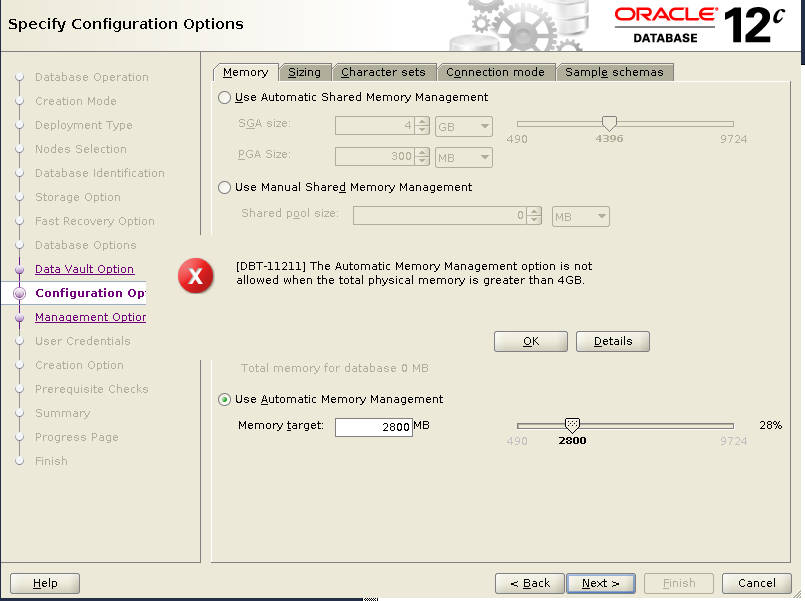The width and height of the screenshot is (805, 601).
Task: Click the SGA size stepper arrows
Action: click(422, 127)
